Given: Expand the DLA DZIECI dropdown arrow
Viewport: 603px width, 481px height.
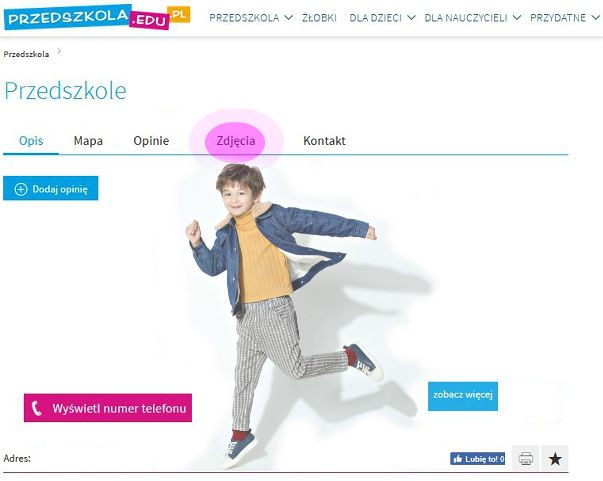Looking at the screenshot, I should [411, 18].
